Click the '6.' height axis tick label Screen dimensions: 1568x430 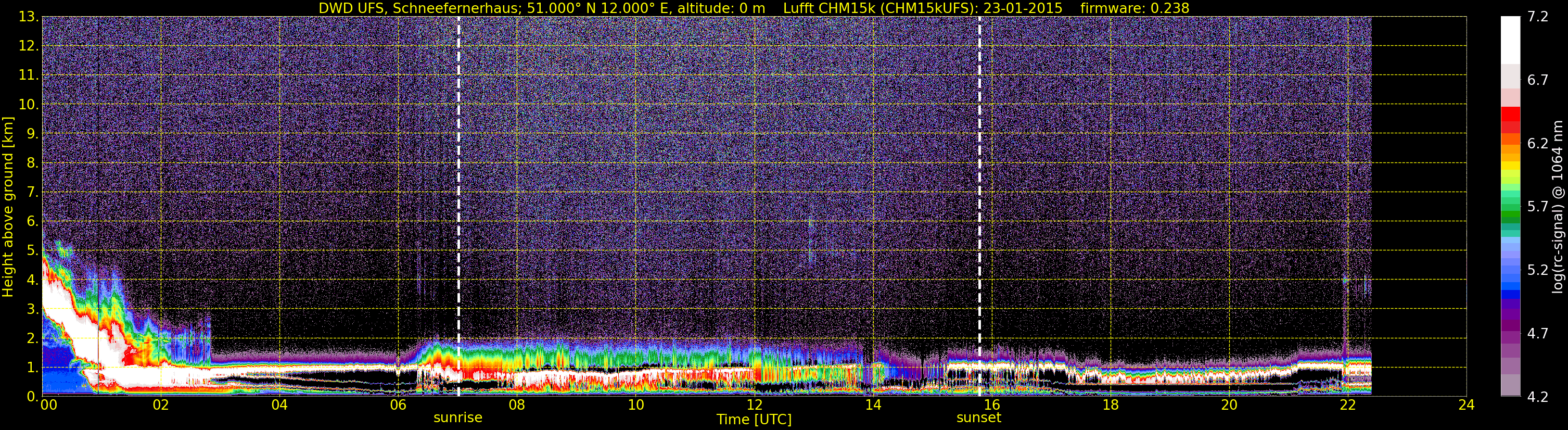coord(32,221)
